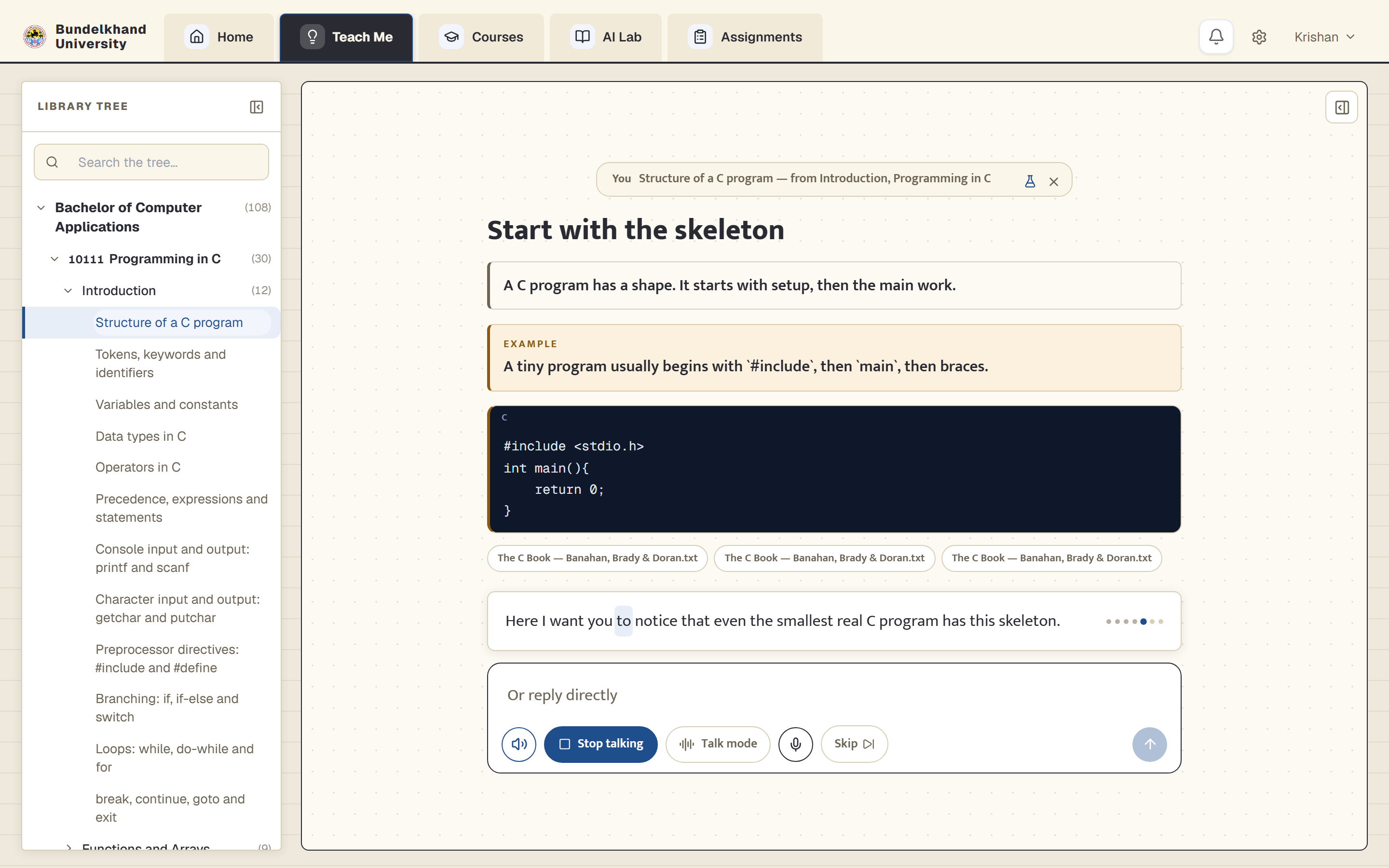Go to the AI Lab tab
Image resolution: width=1389 pixels, height=868 pixels.
tap(606, 37)
